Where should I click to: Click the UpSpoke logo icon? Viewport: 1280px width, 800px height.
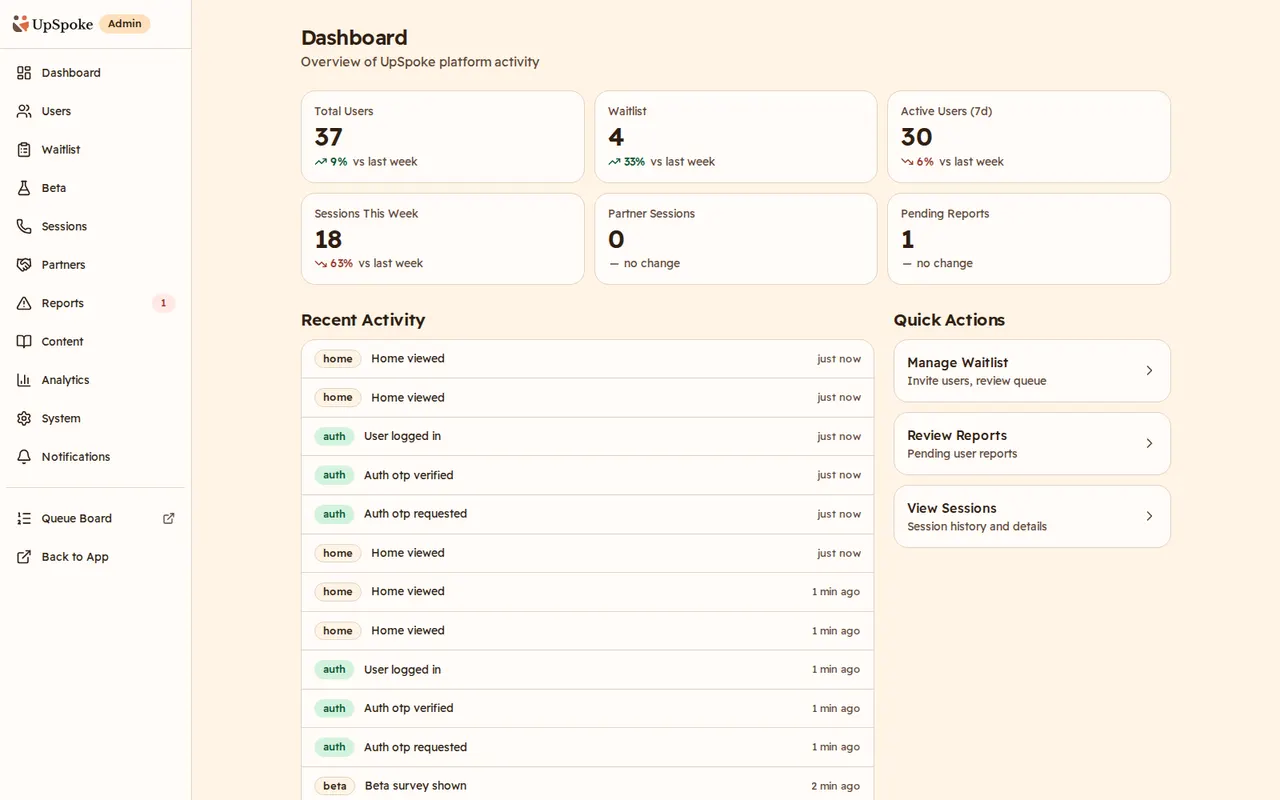point(21,24)
